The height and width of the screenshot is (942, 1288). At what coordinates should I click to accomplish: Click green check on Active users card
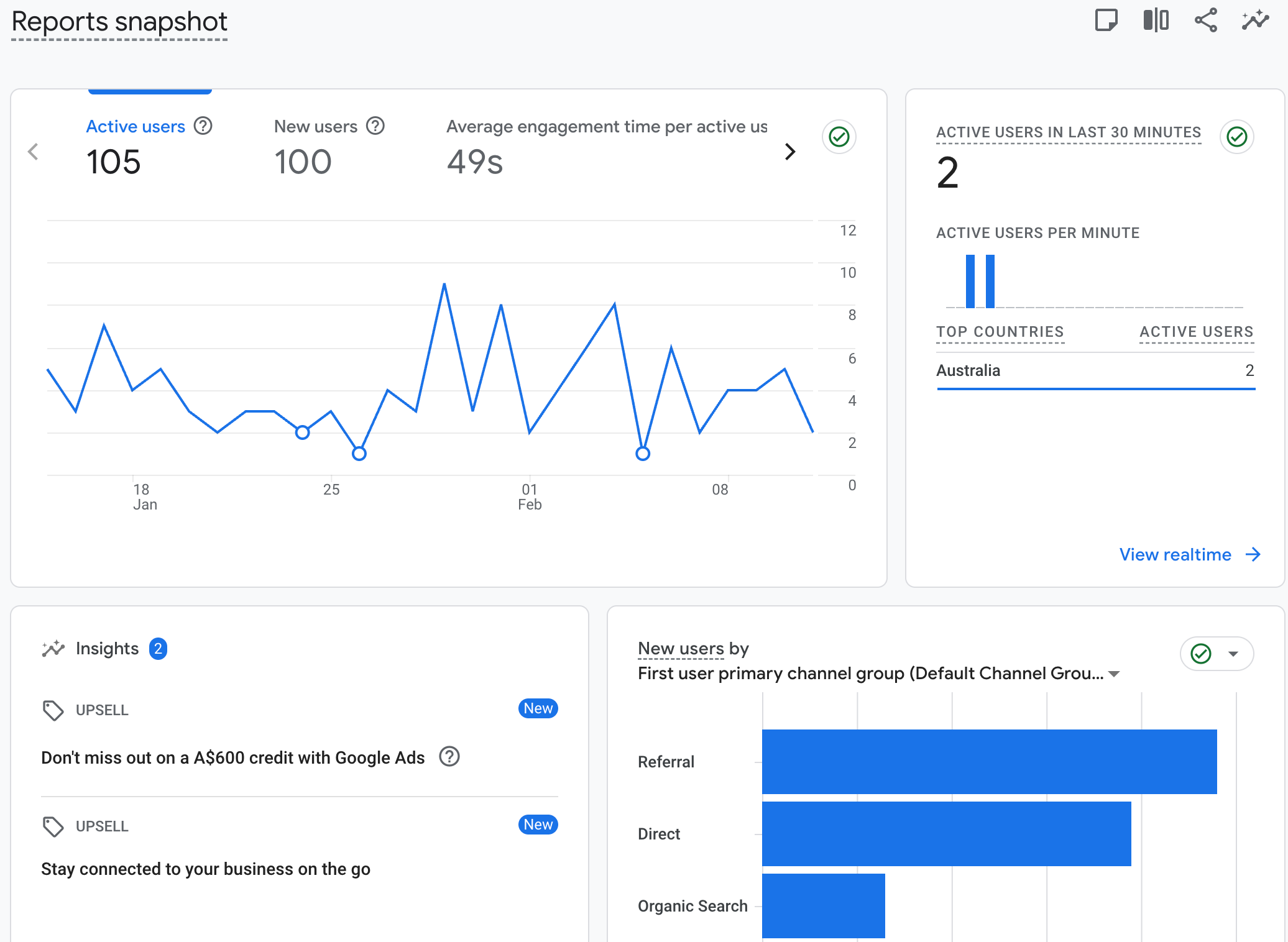pos(839,137)
